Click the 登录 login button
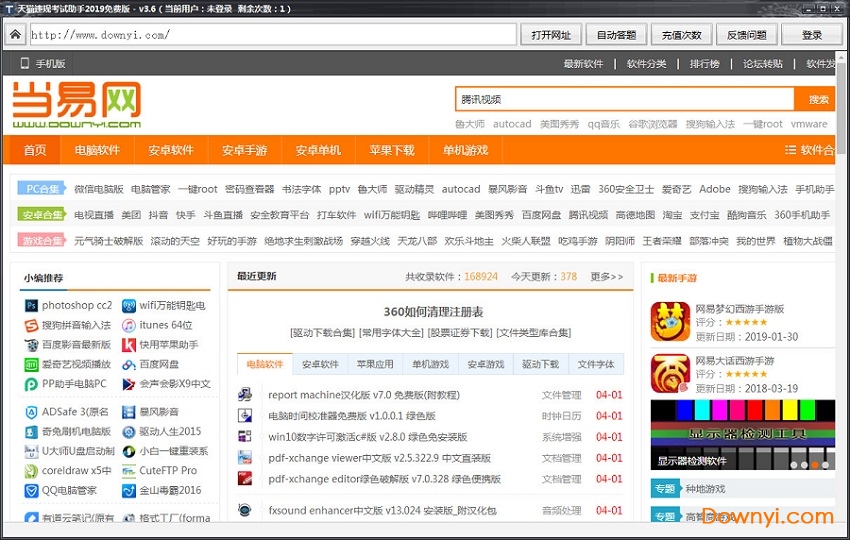This screenshot has width=850, height=540. tap(812, 35)
